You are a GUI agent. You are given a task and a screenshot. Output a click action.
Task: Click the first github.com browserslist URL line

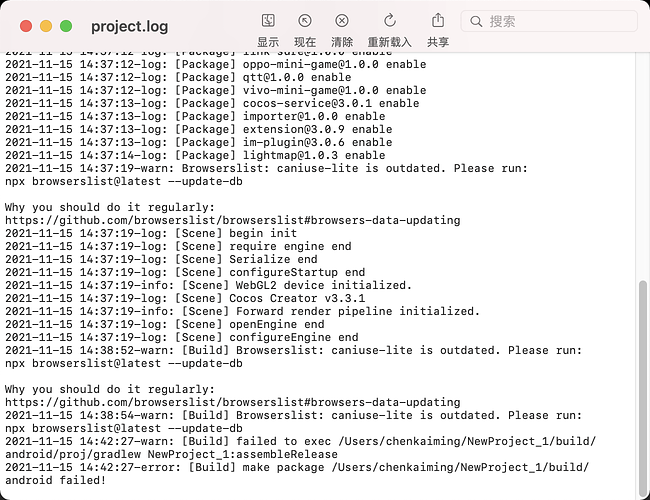[x=232, y=220]
